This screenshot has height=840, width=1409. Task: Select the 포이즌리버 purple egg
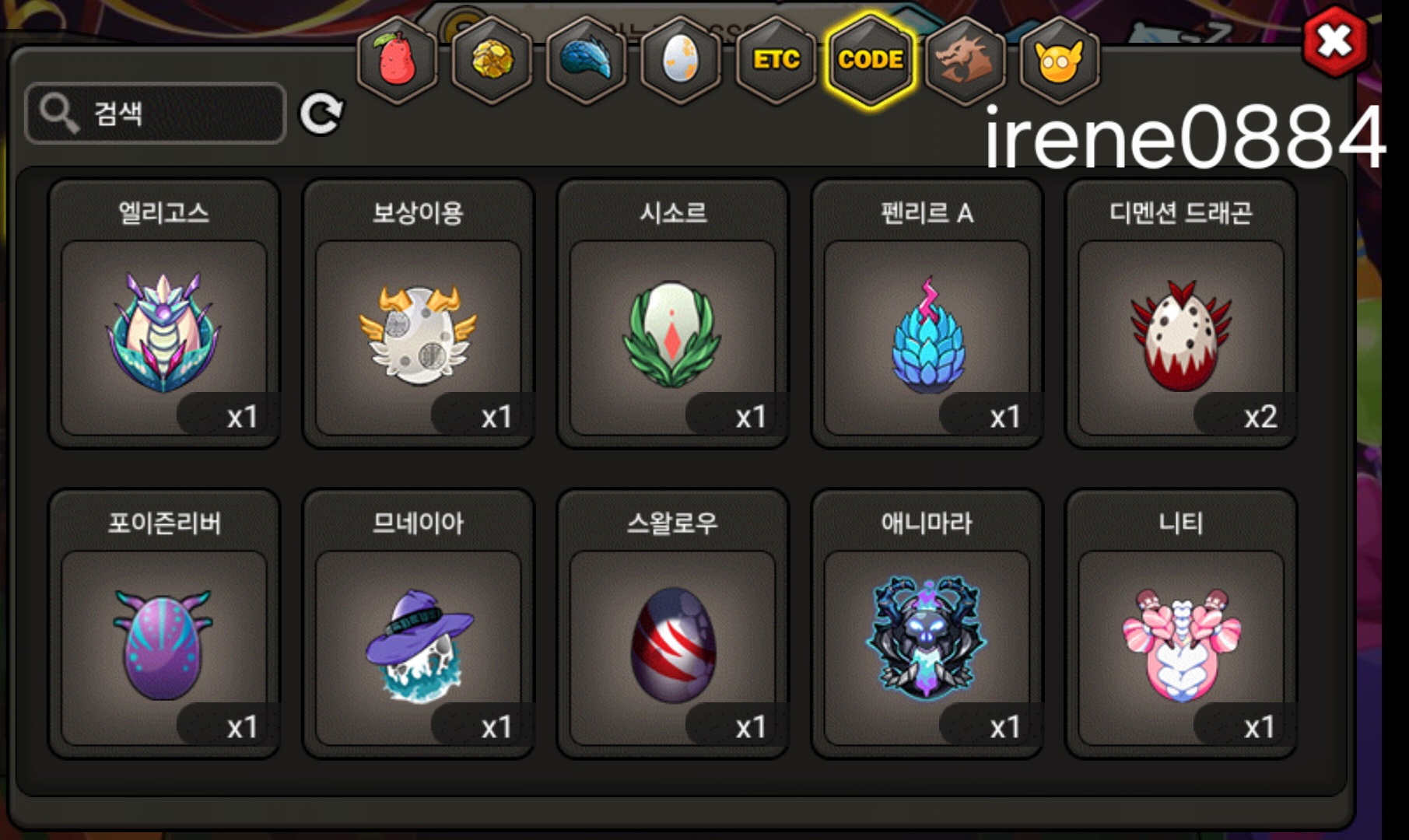point(164,624)
